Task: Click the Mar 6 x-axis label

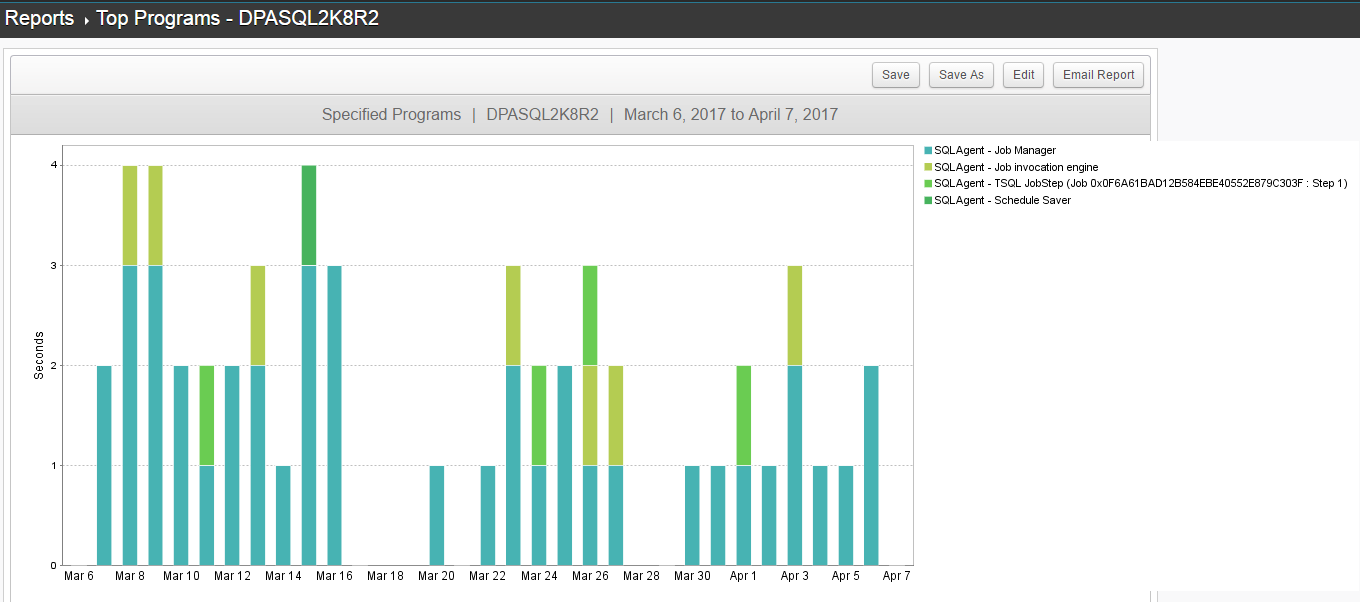Action: click(x=79, y=576)
